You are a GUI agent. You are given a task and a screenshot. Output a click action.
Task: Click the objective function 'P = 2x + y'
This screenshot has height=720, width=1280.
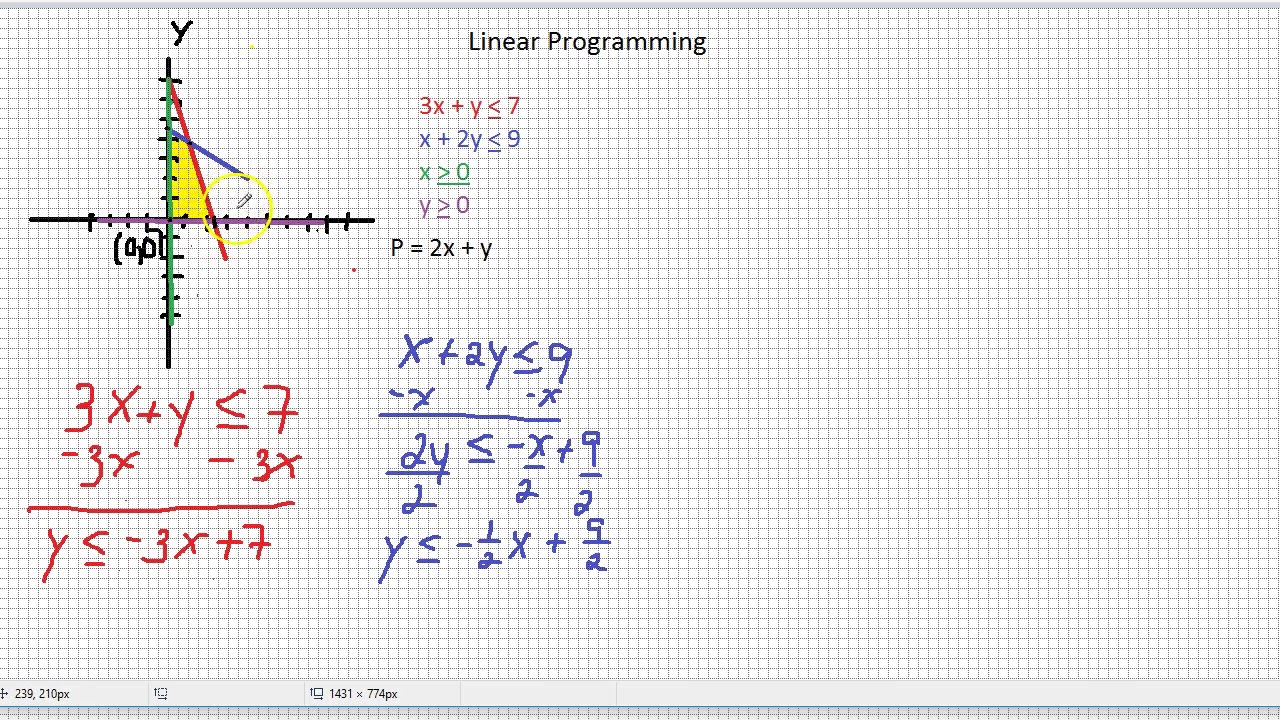pyautogui.click(x=441, y=248)
